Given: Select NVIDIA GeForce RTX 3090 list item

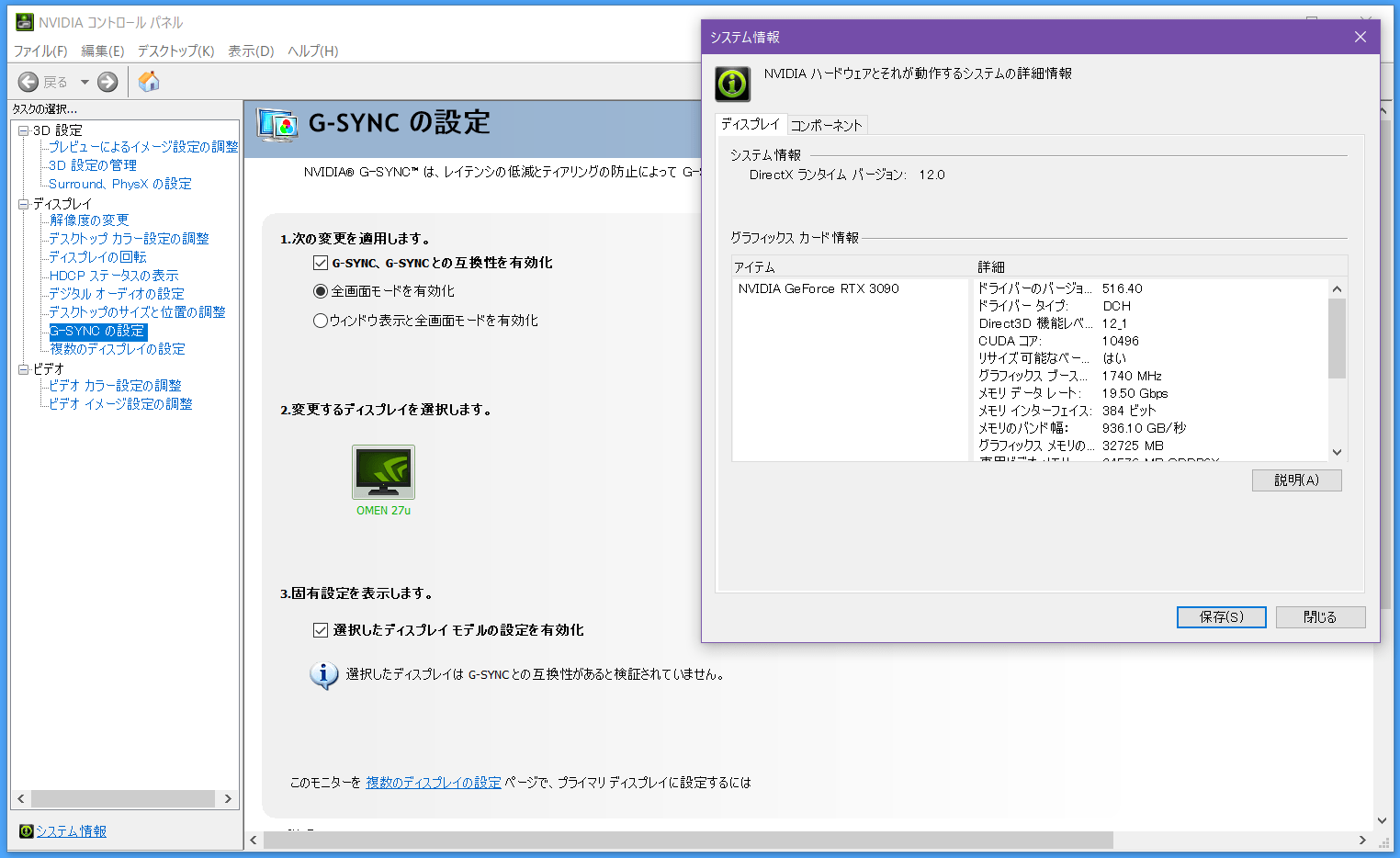Looking at the screenshot, I should click(x=819, y=288).
